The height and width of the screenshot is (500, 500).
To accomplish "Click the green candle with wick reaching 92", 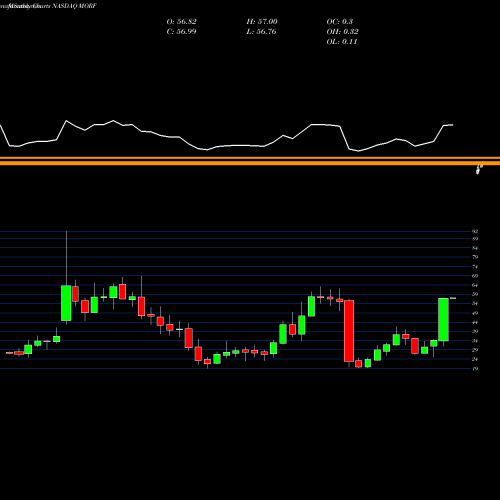I will coord(66,303).
